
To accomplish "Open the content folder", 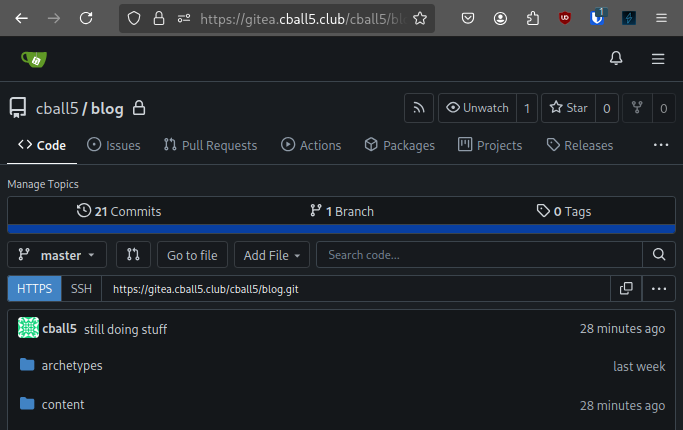I will 63,404.
